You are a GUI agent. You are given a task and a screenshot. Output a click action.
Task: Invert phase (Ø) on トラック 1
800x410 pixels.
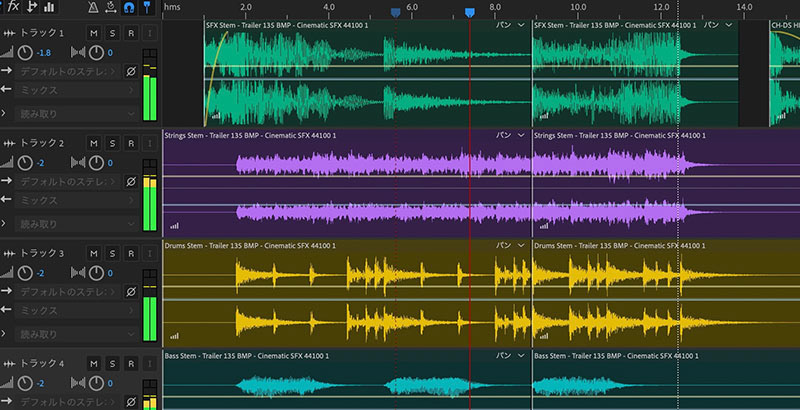pos(131,71)
